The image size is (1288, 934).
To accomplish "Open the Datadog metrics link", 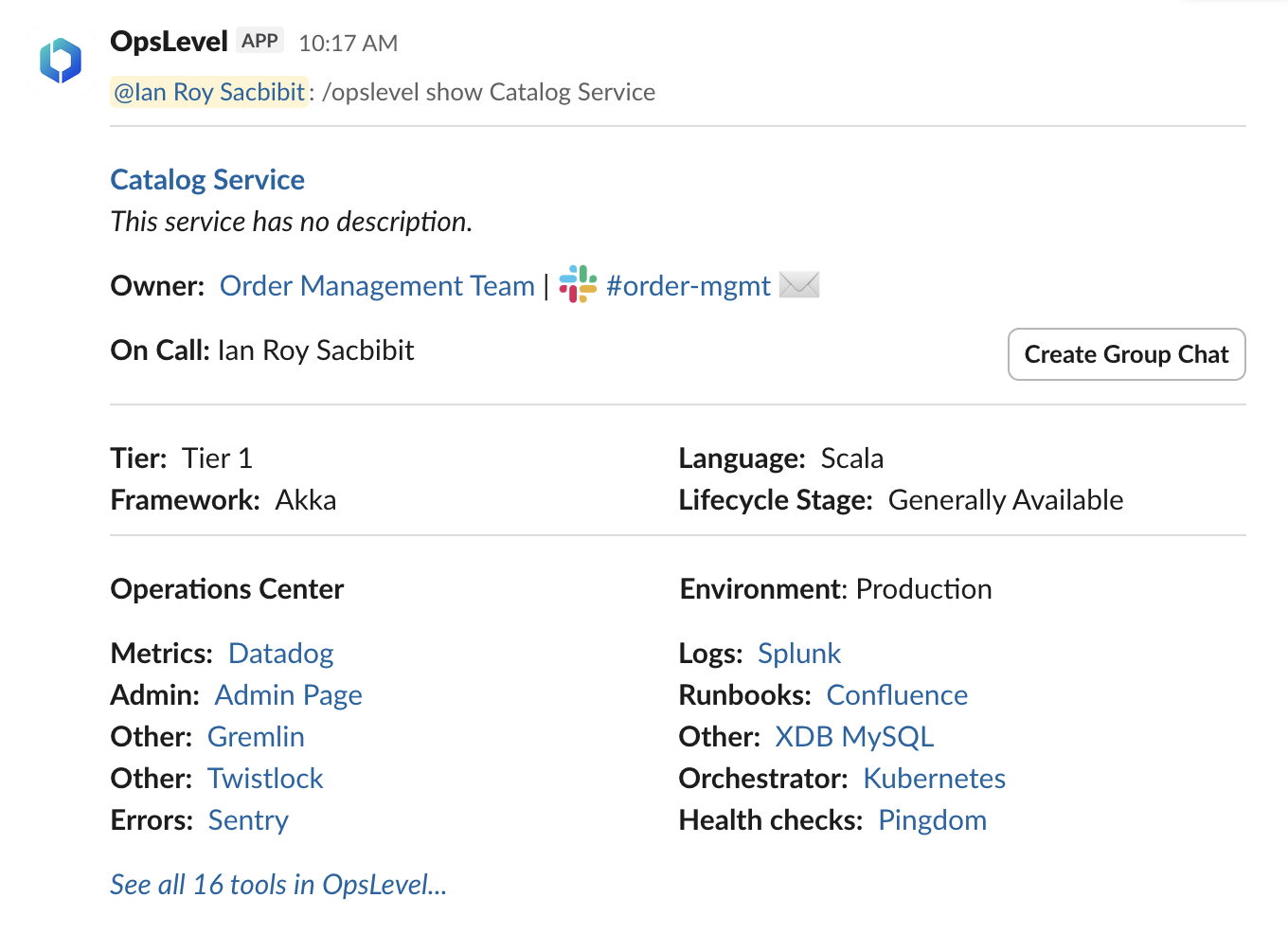I will coord(281,654).
